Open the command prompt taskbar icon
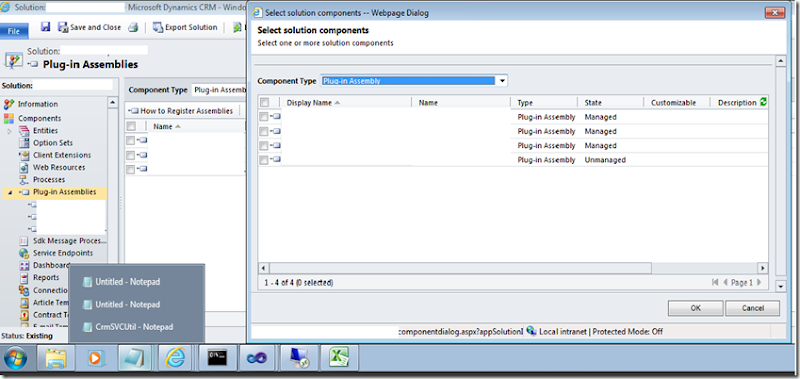Screen dimensions: 800x379 click(x=217, y=358)
